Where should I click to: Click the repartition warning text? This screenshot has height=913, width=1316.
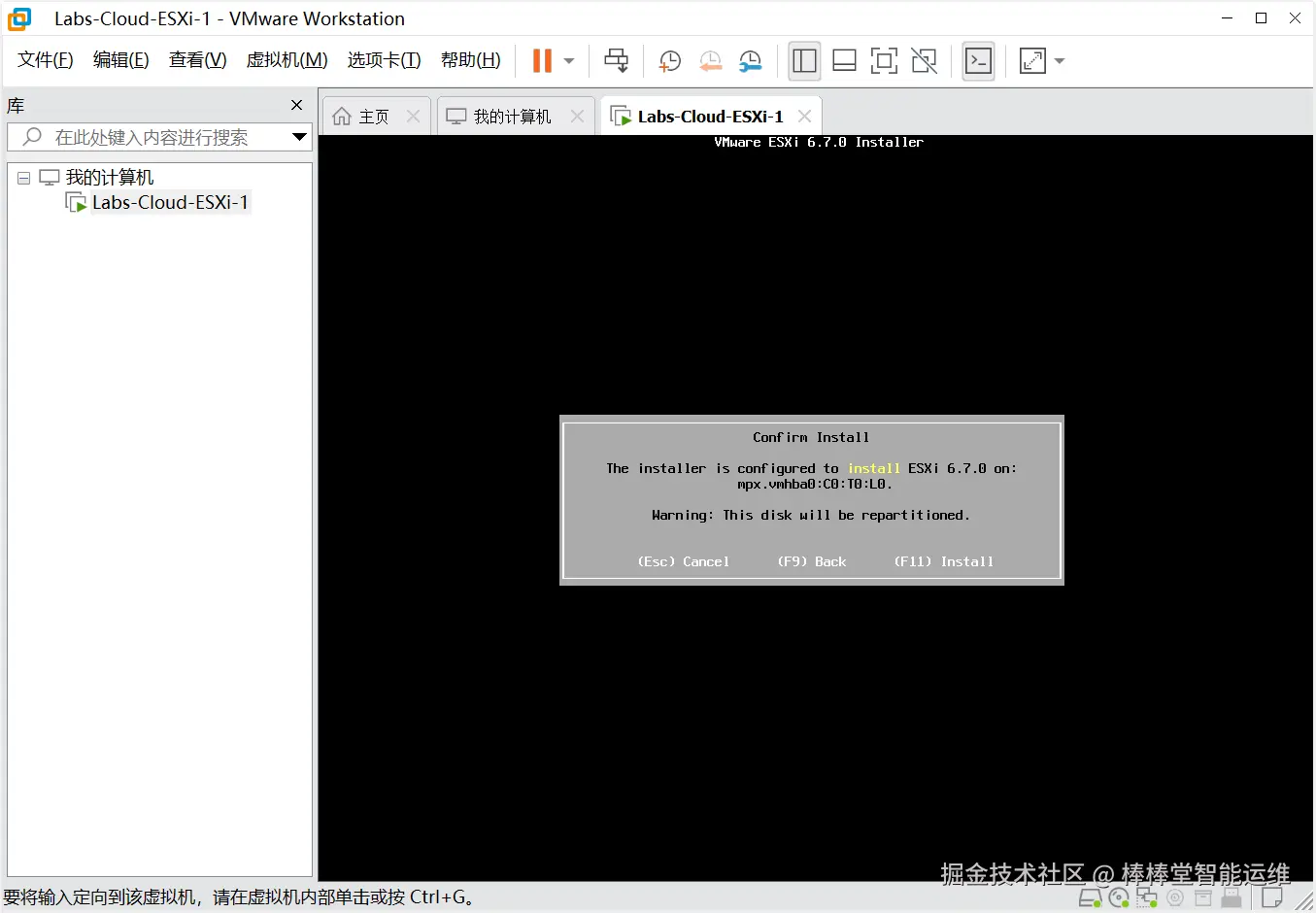[x=811, y=515]
